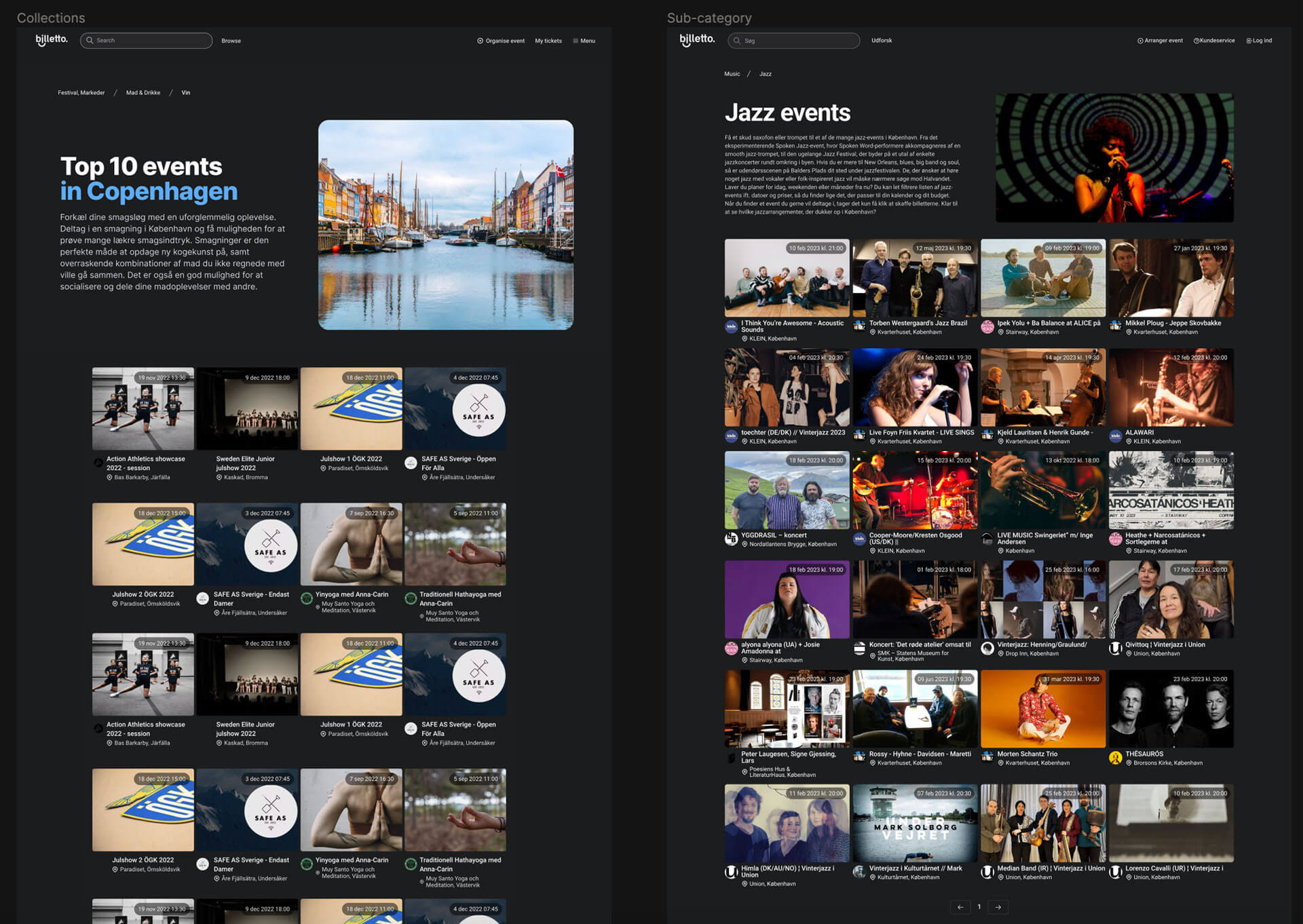Go to next page with right arrow

[x=998, y=907]
